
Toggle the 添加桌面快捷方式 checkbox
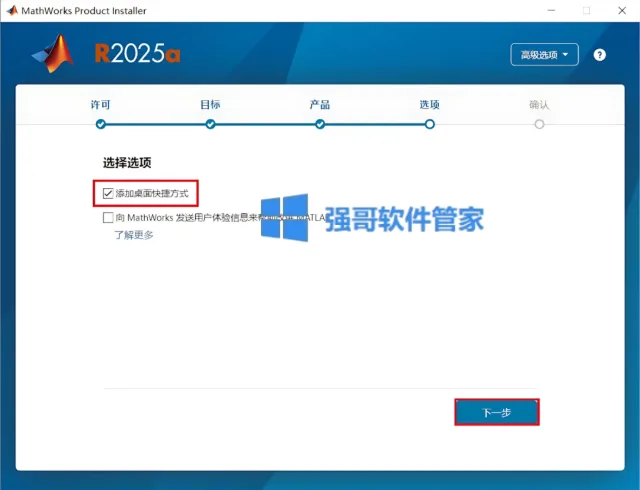[108, 193]
